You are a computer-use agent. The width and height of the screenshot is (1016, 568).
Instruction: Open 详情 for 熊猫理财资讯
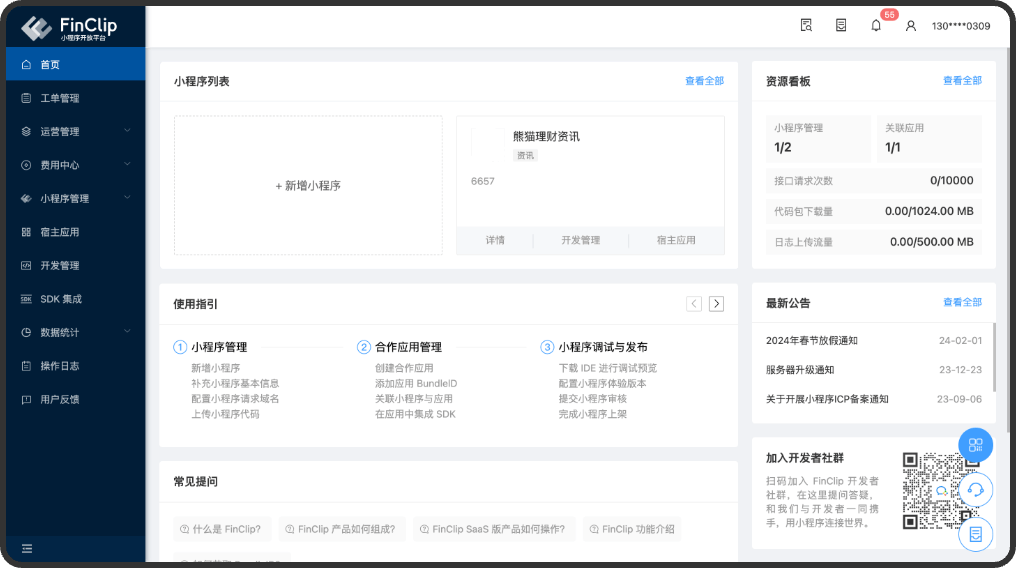pyautogui.click(x=495, y=240)
